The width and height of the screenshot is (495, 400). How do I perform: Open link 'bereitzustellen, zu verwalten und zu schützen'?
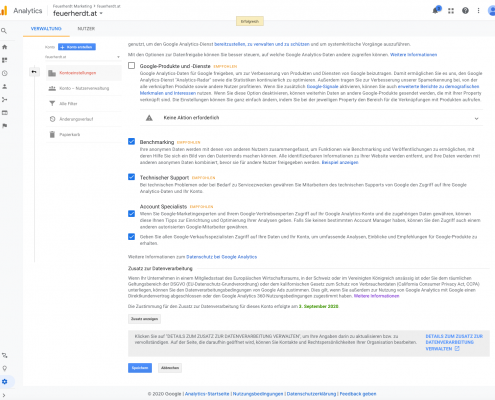262,44
